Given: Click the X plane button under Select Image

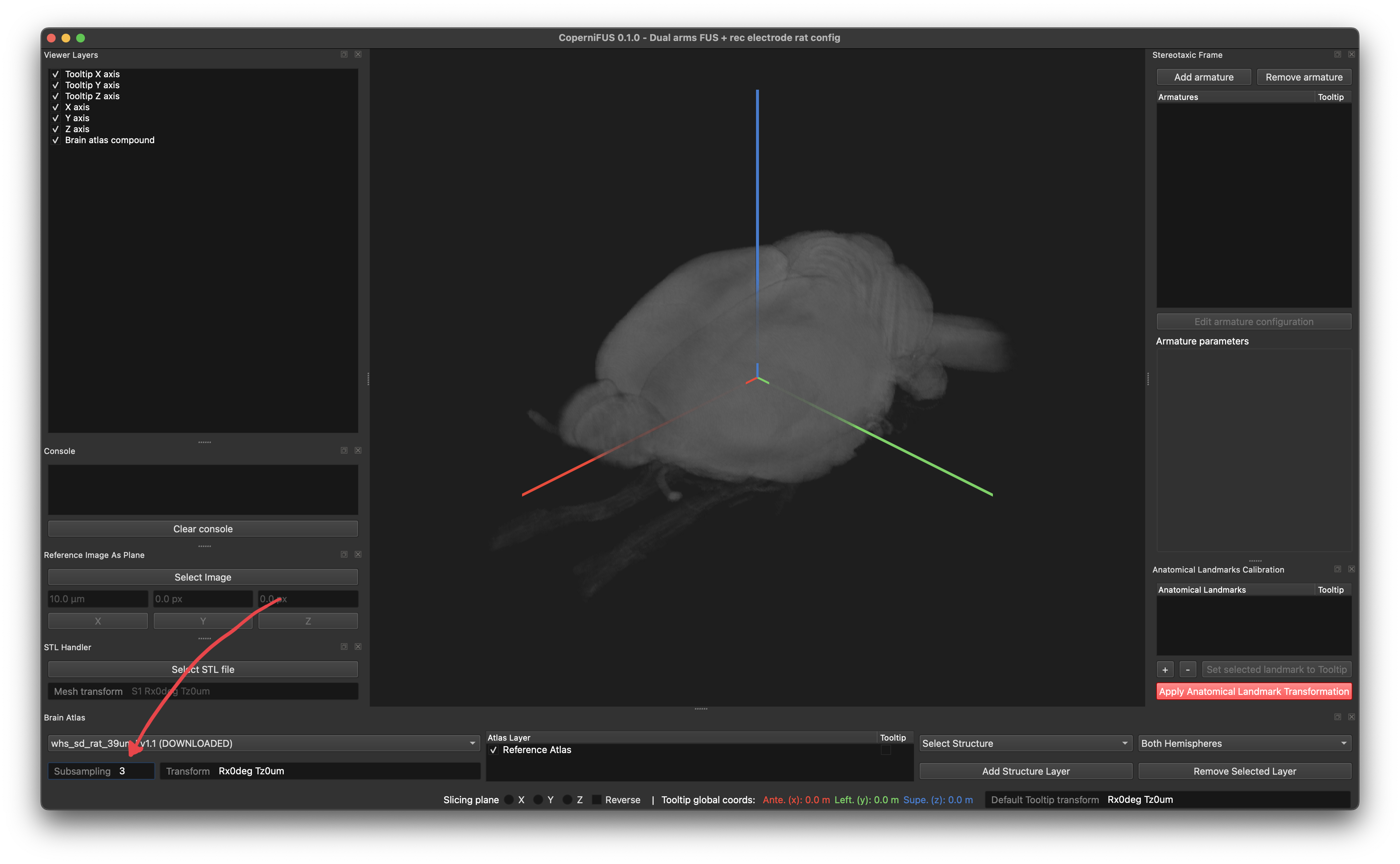Looking at the screenshot, I should coord(98,621).
